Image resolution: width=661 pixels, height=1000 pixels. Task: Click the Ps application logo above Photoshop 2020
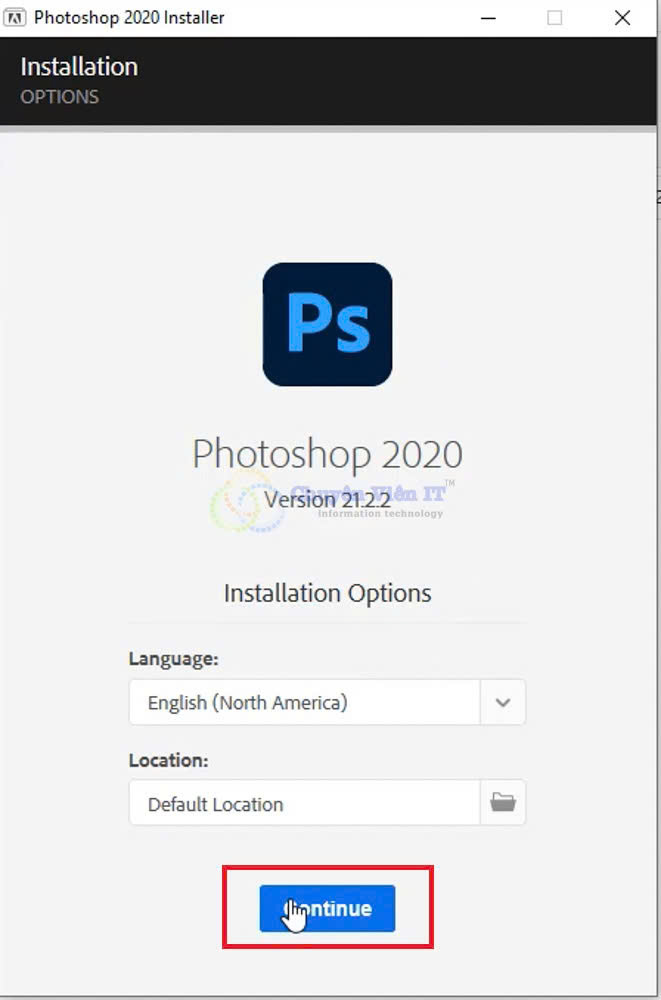327,324
